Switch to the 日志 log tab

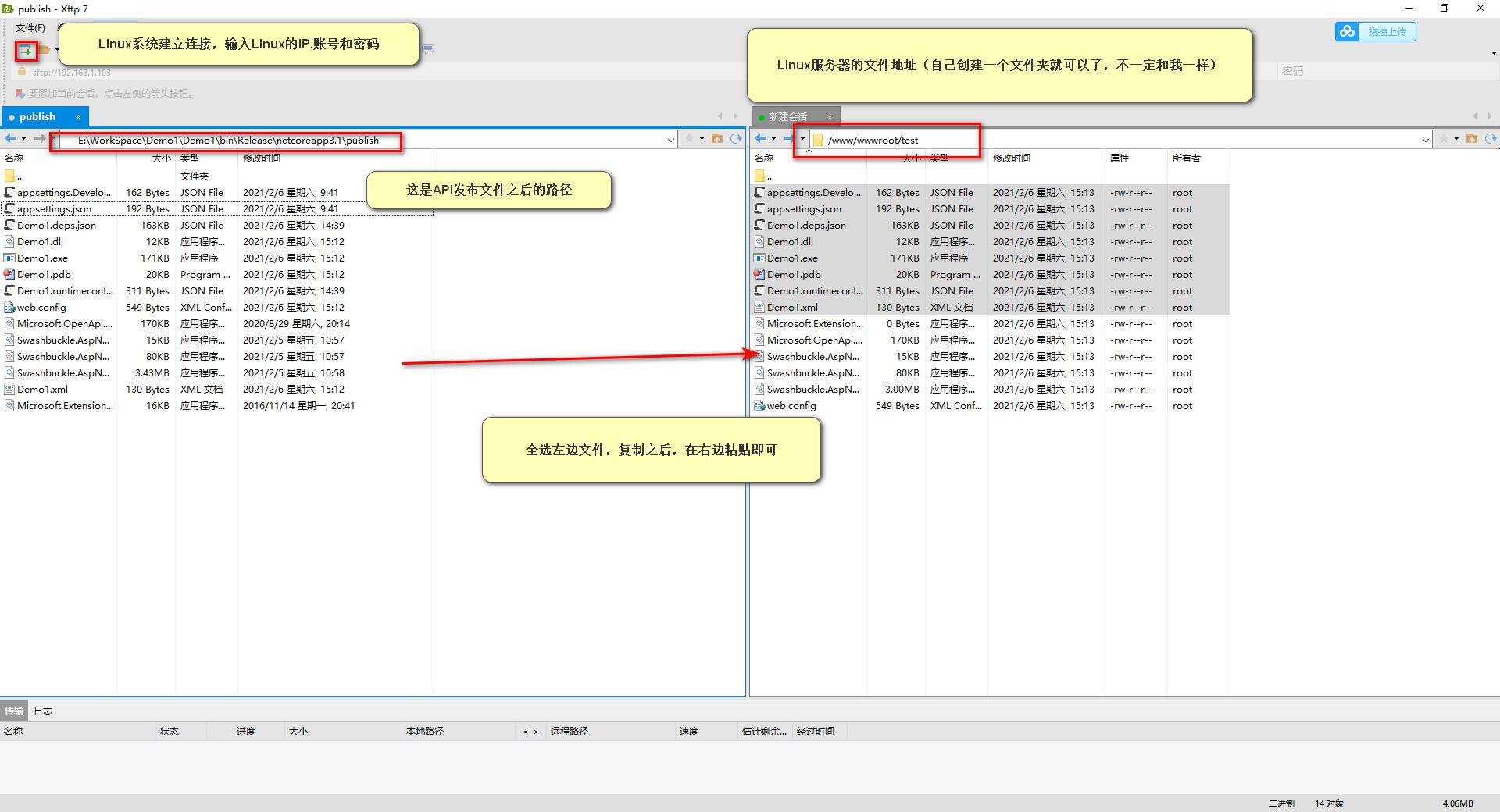tap(43, 710)
